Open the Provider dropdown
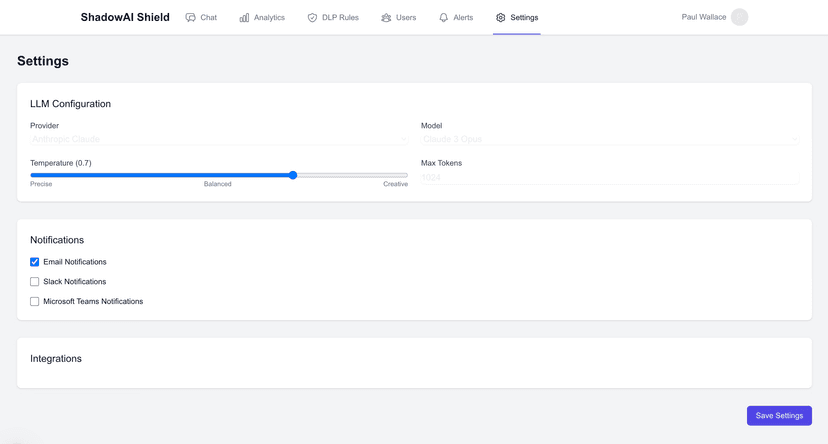This screenshot has width=828, height=444. point(219,139)
